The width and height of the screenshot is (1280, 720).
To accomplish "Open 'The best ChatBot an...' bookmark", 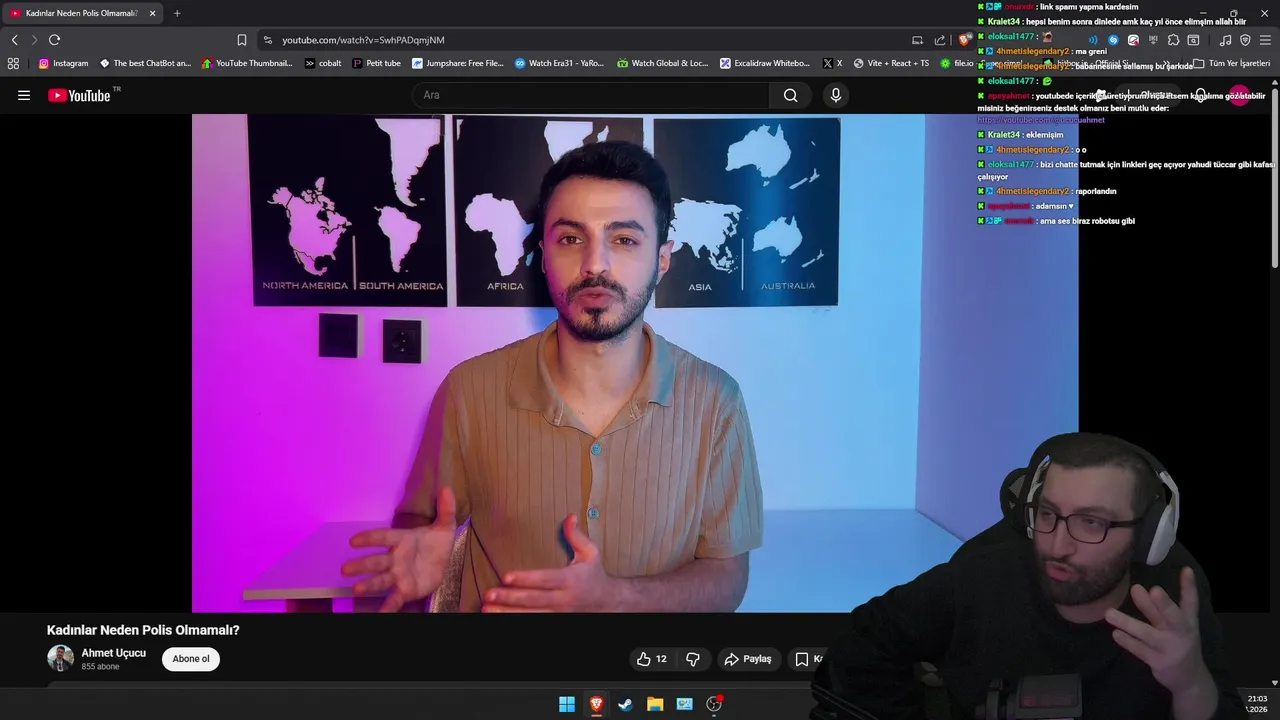I will [x=145, y=63].
